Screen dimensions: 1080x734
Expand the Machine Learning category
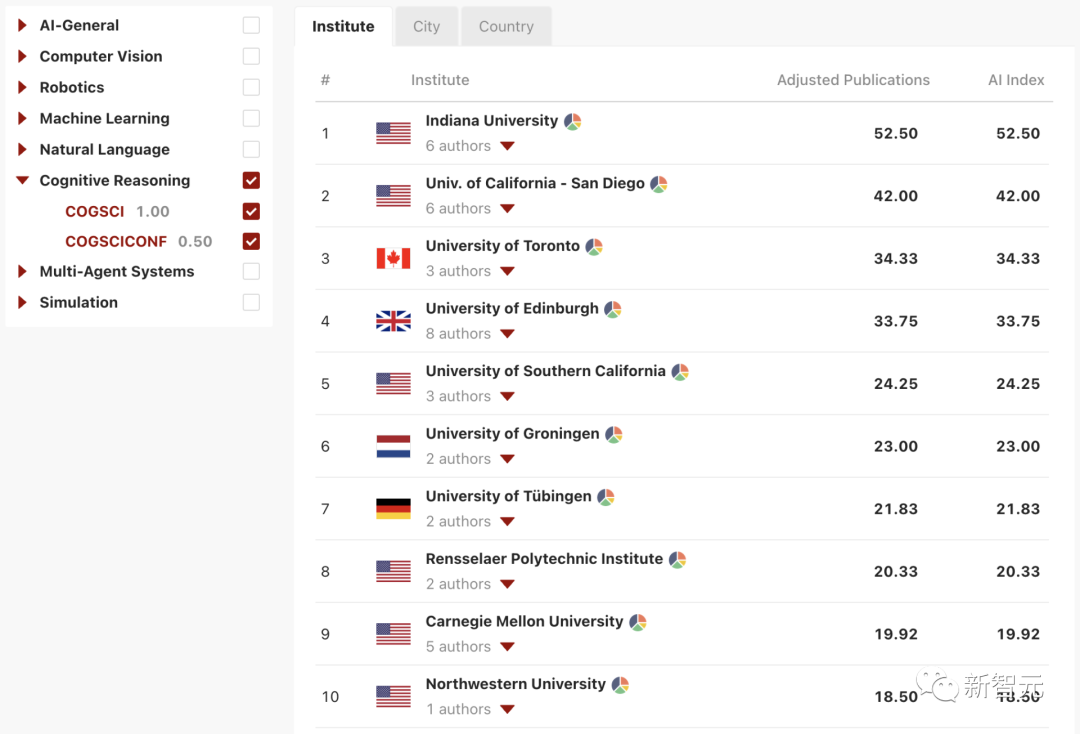(23, 119)
